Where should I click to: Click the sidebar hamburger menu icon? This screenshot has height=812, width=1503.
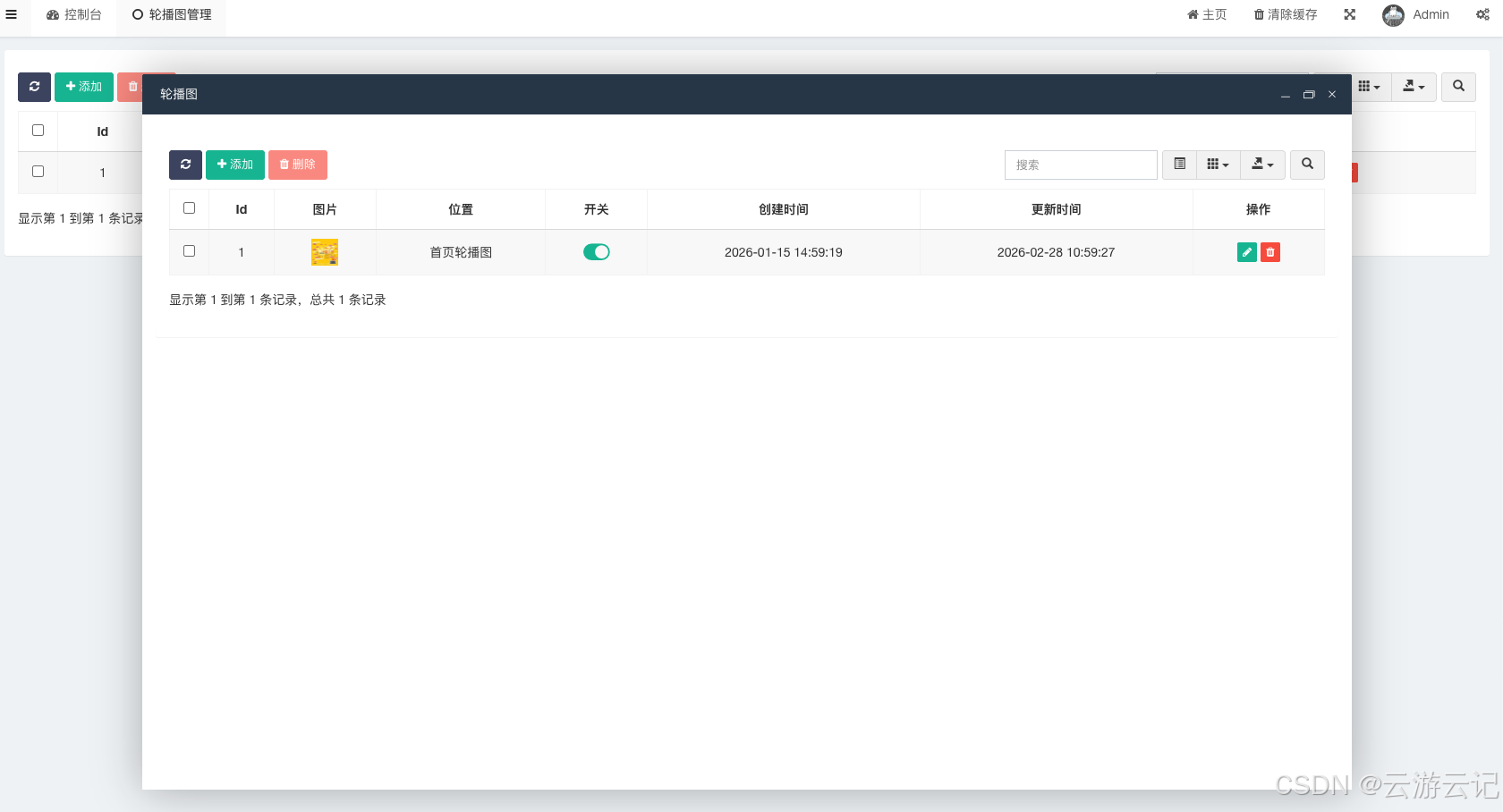(12, 14)
